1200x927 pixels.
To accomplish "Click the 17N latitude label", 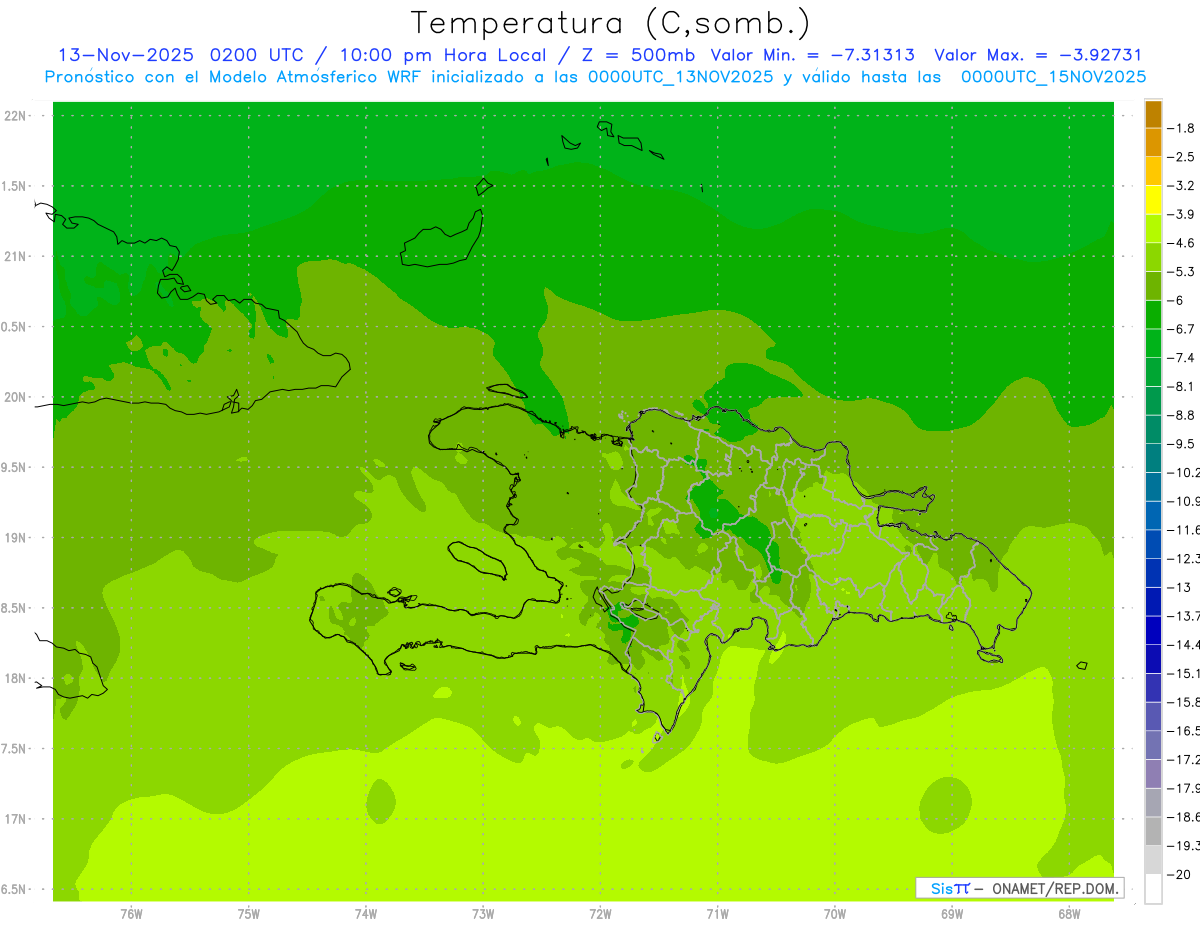I will tap(17, 819).
